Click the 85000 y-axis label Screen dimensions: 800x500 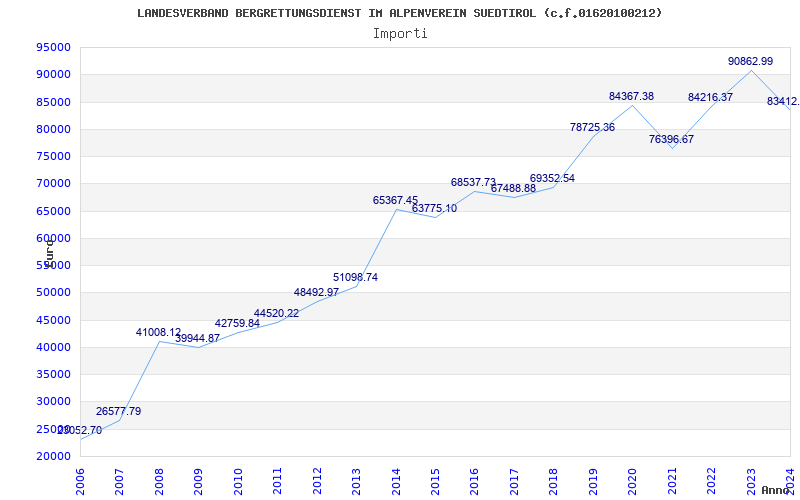(x=53, y=102)
